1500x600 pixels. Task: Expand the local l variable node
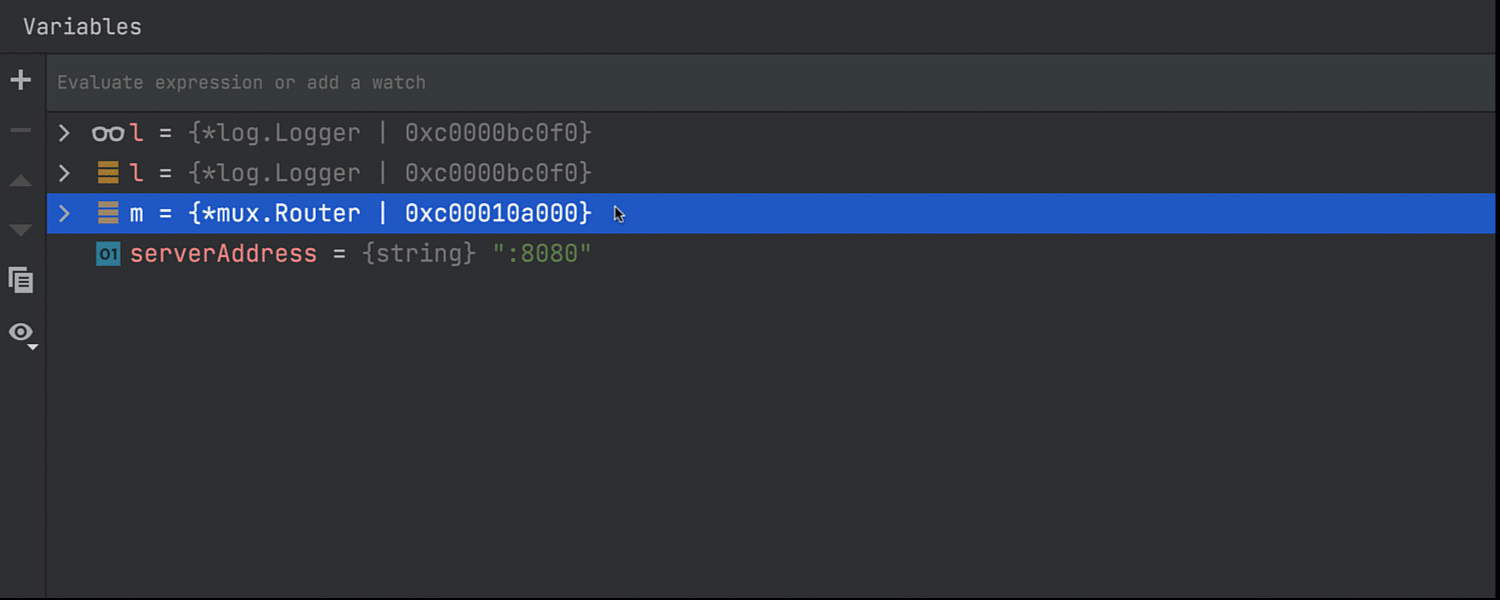pos(64,173)
